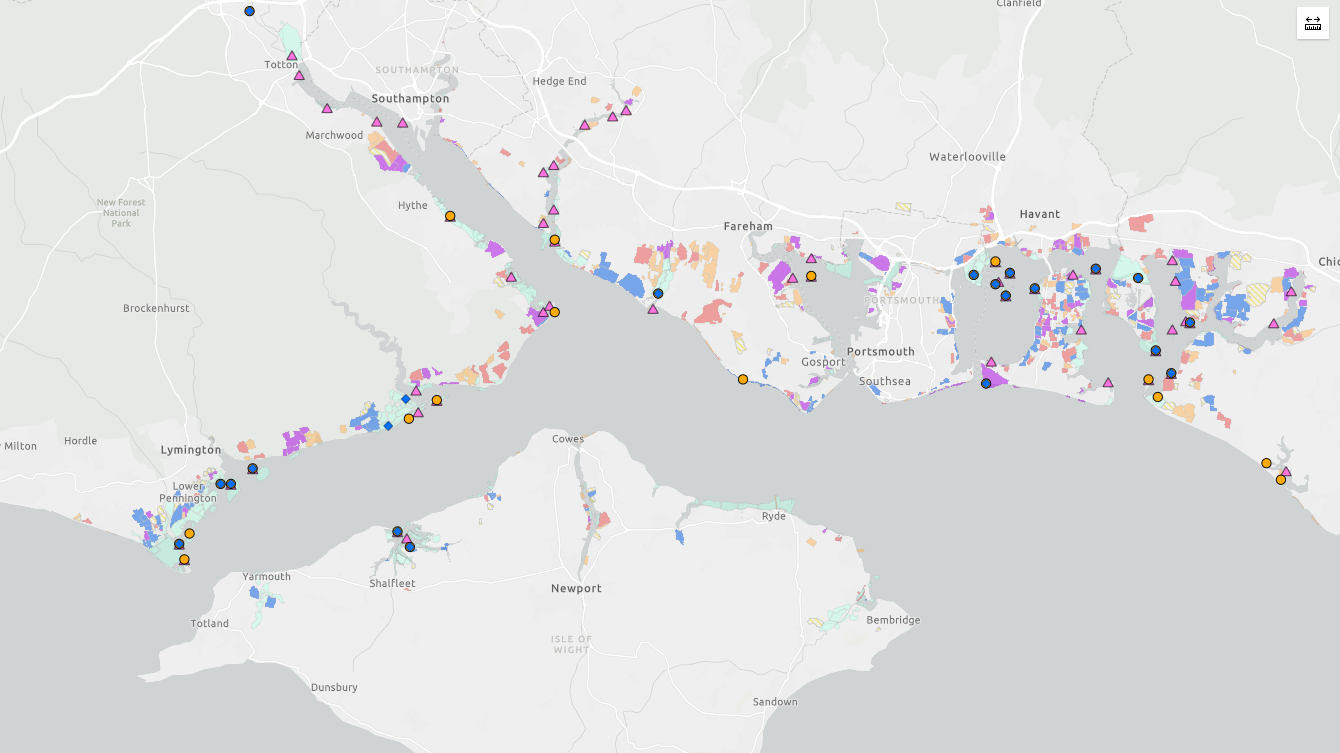Select the blue circle marker northwest of Totton
Image resolution: width=1340 pixels, height=753 pixels.
point(249,11)
